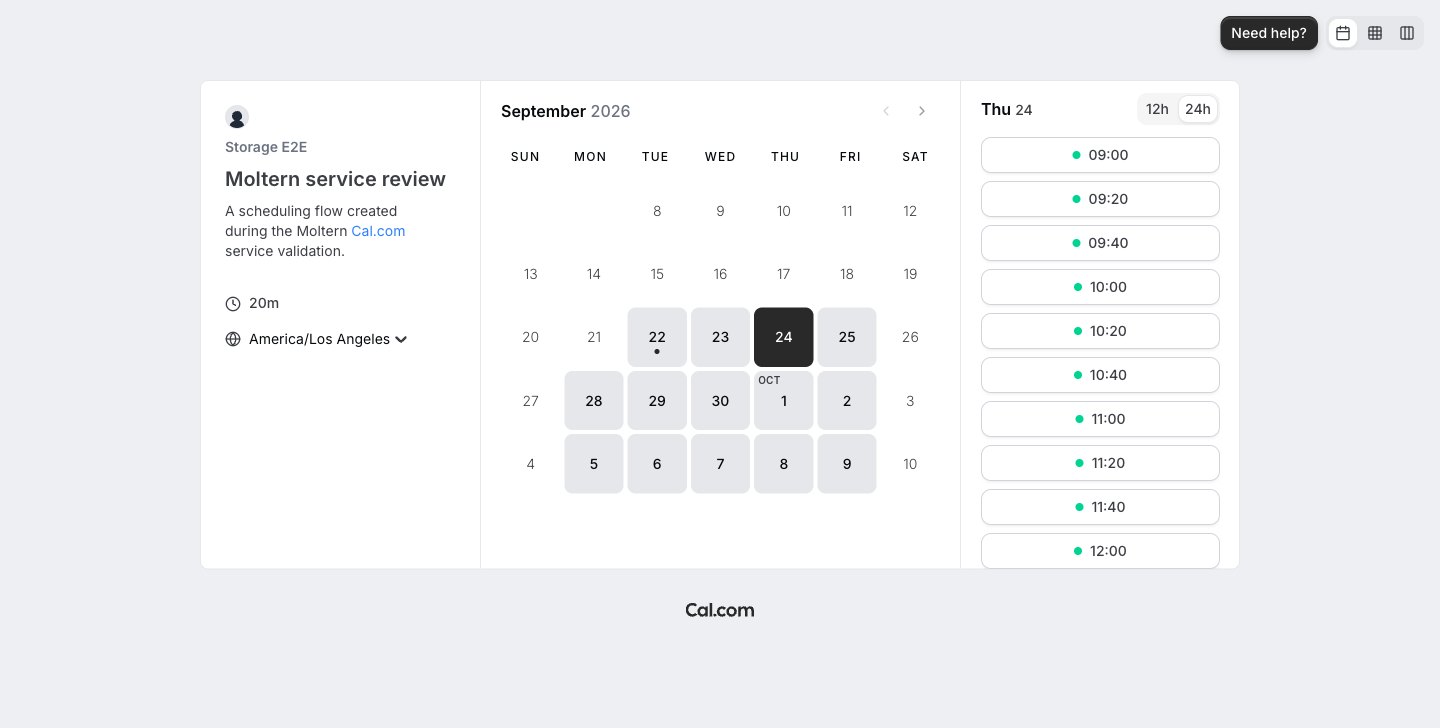
Task: Click the 20m duration text
Action: 264,303
